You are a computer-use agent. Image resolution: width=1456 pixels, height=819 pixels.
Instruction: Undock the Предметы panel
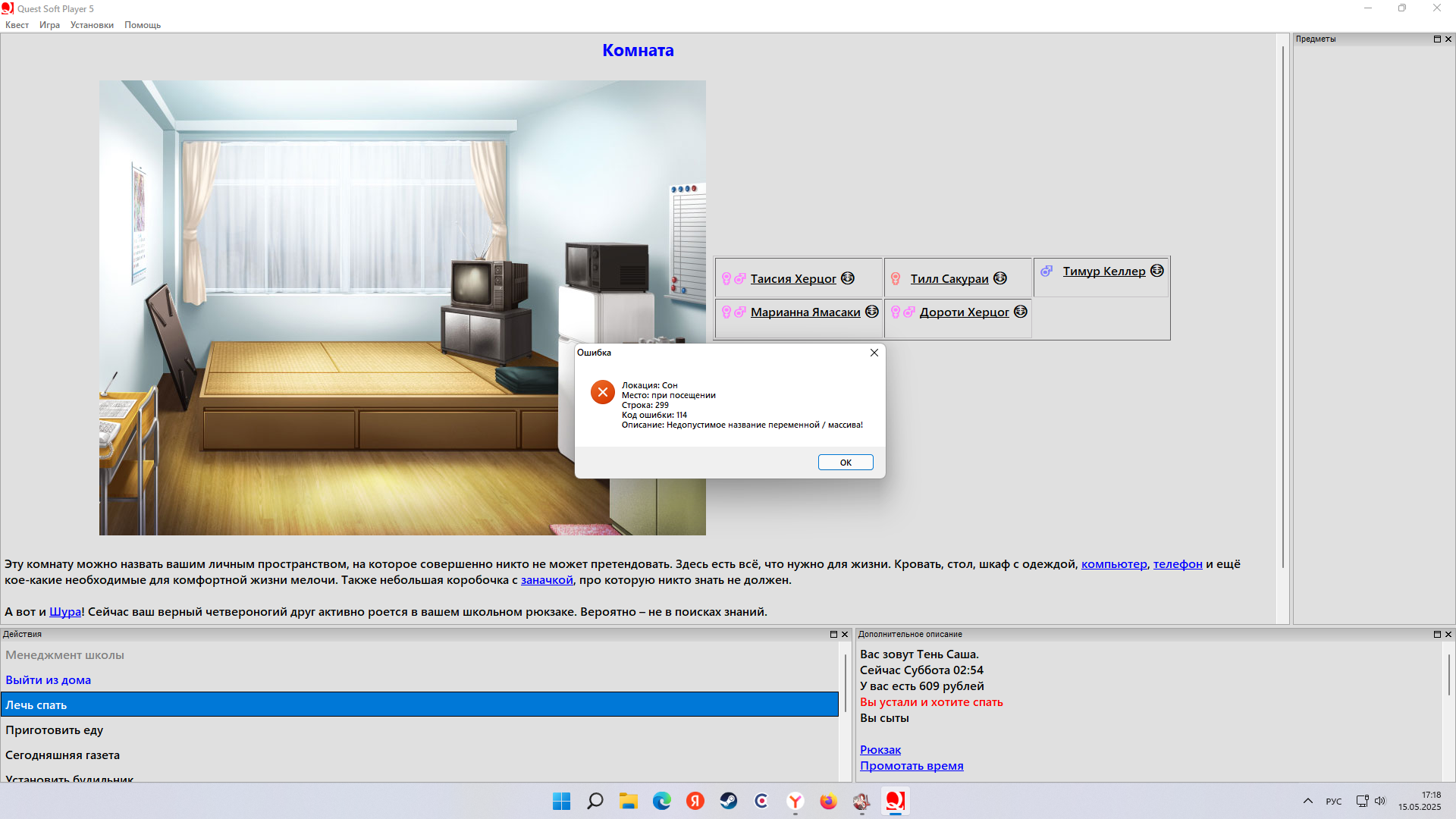pyautogui.click(x=1437, y=39)
